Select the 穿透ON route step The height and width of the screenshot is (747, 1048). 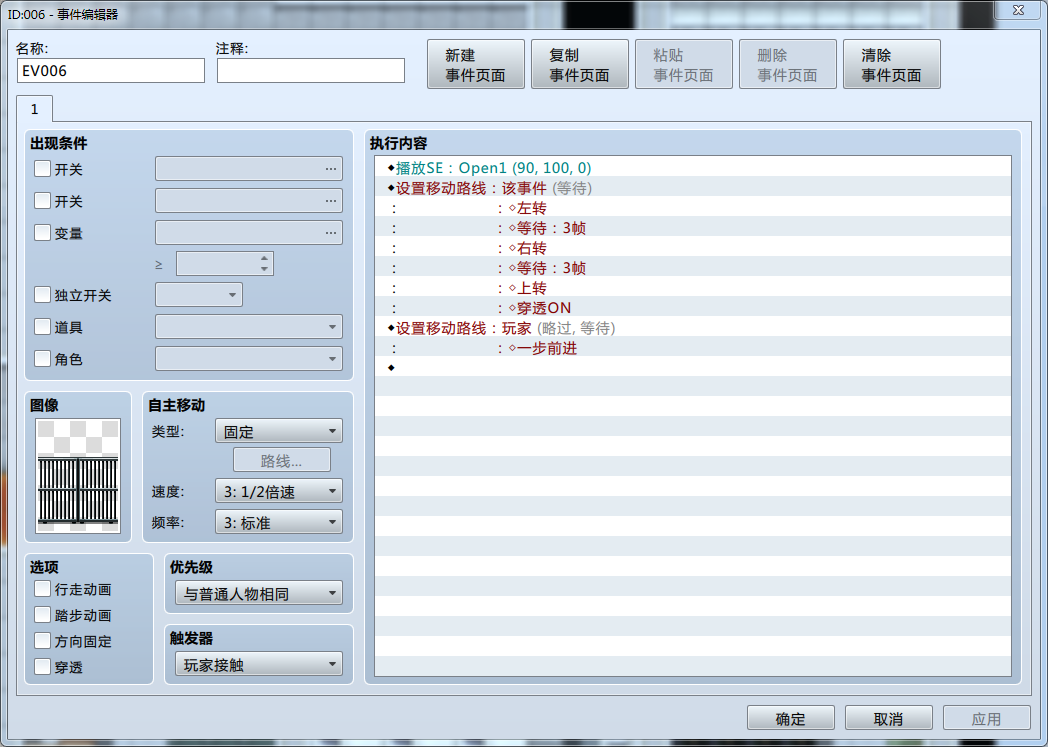click(692, 308)
